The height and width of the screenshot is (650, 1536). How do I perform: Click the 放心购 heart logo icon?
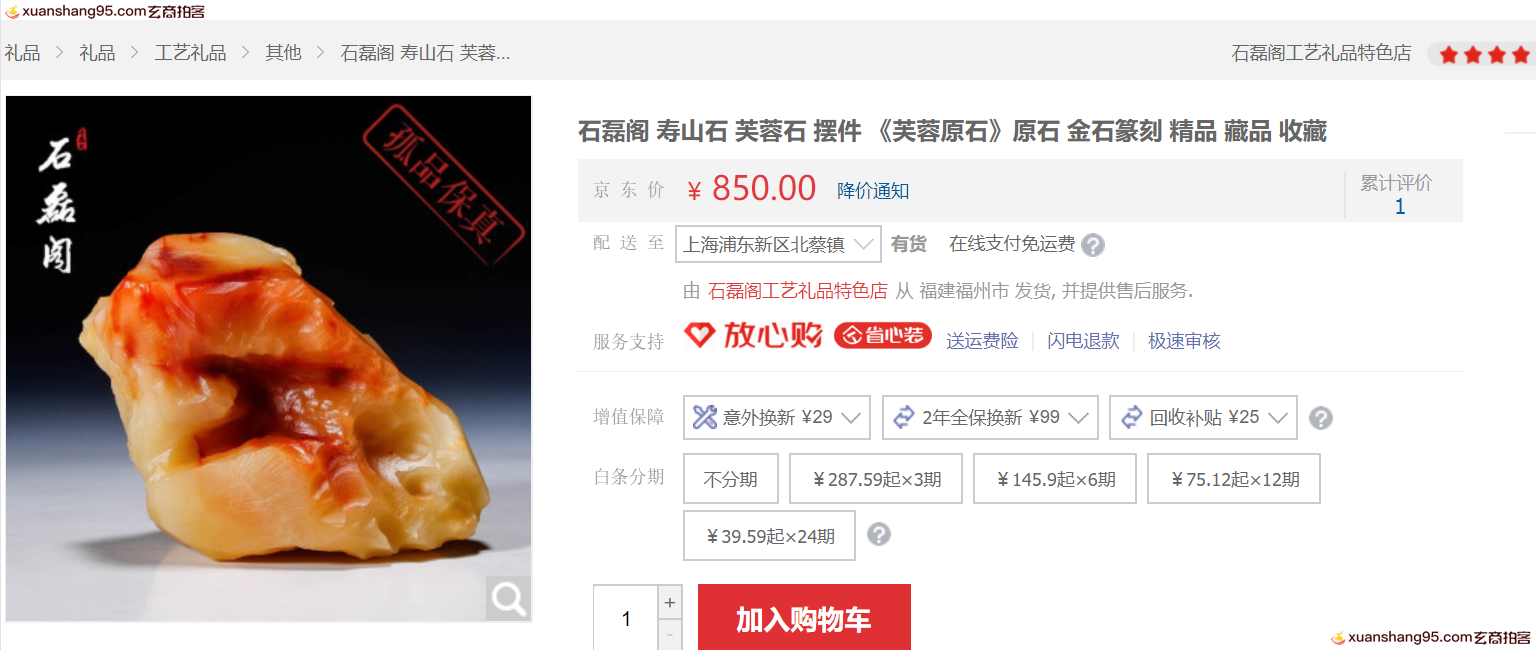[700, 335]
